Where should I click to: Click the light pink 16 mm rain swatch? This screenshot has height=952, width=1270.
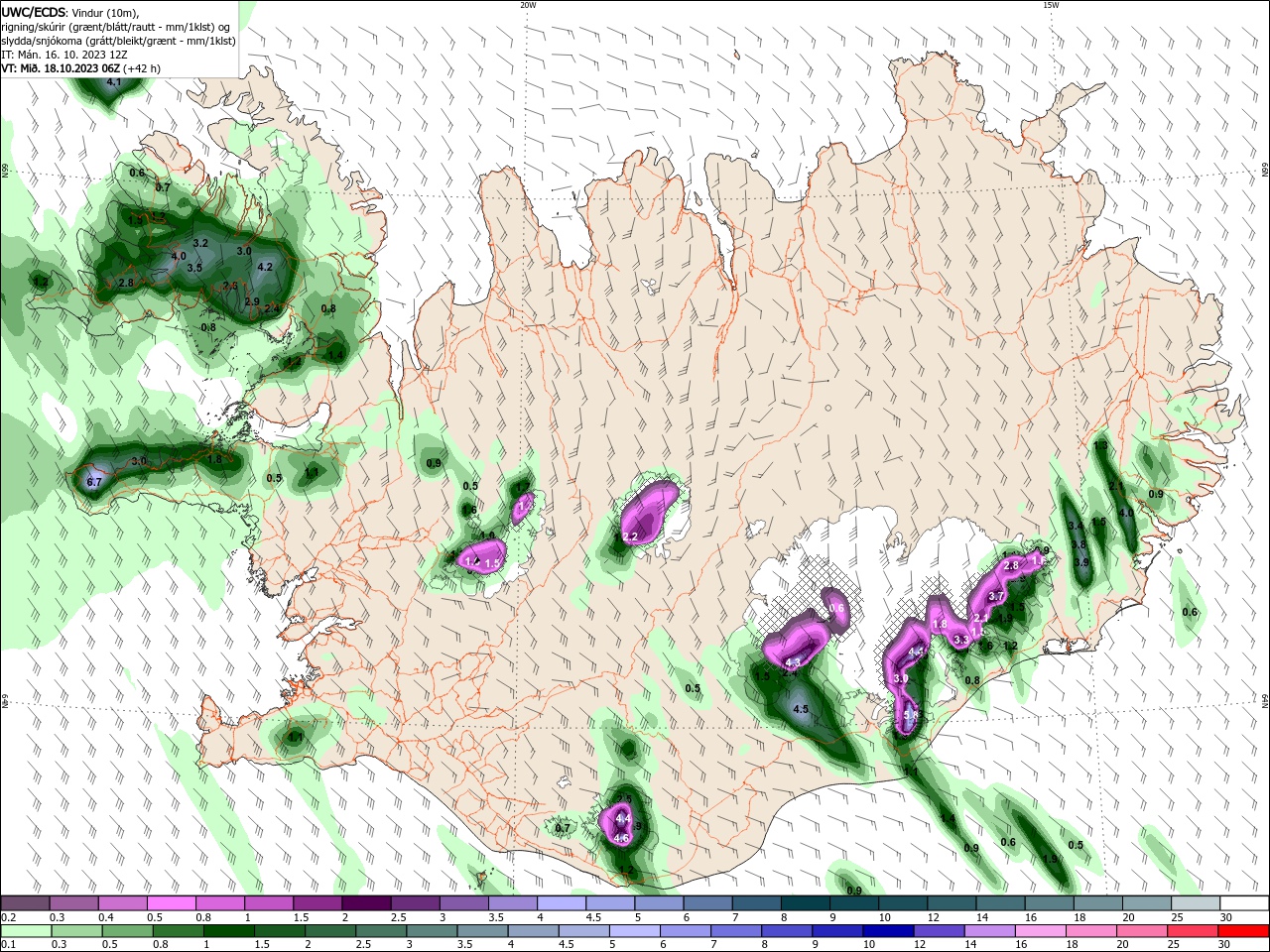point(1042,931)
